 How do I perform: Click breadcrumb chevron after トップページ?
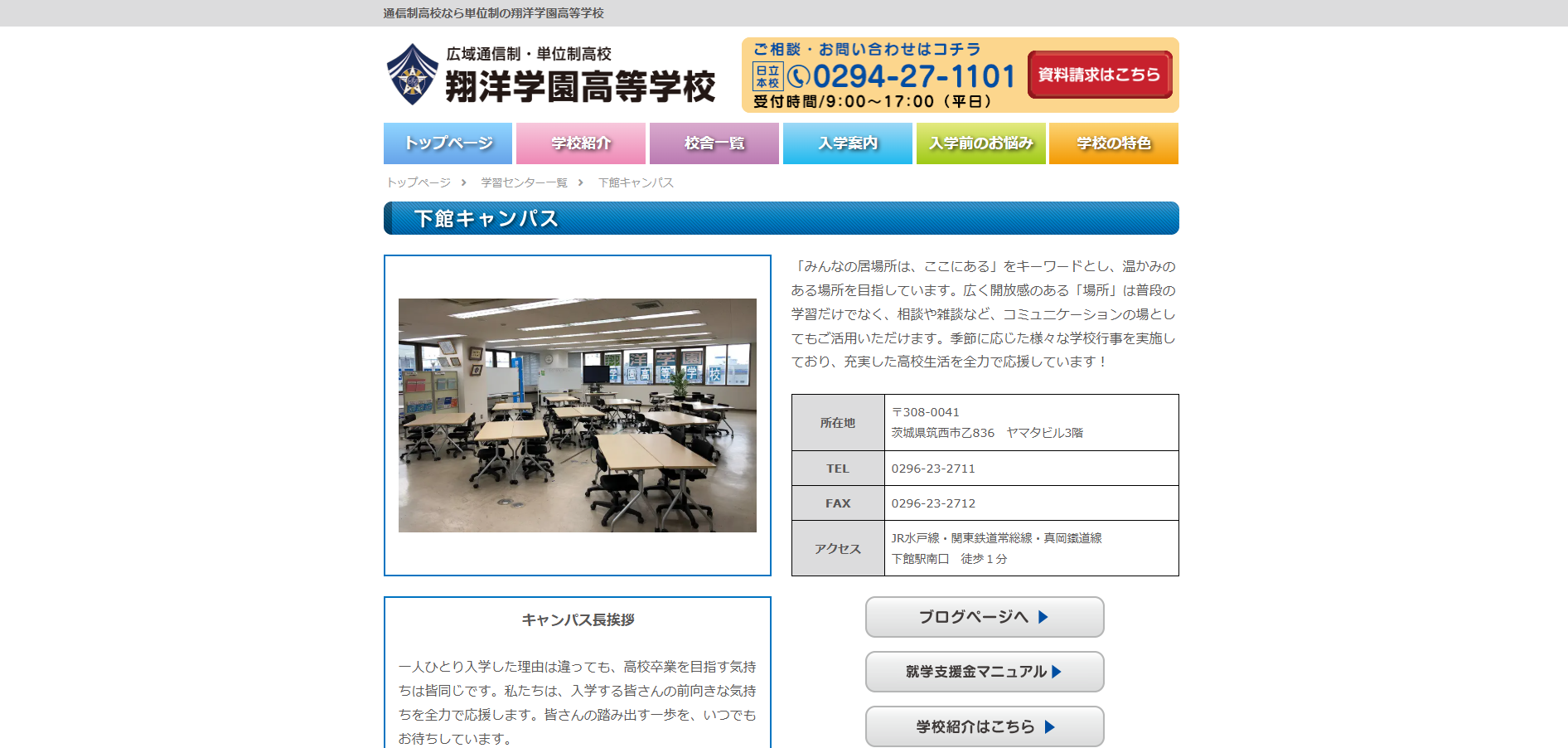point(464,182)
